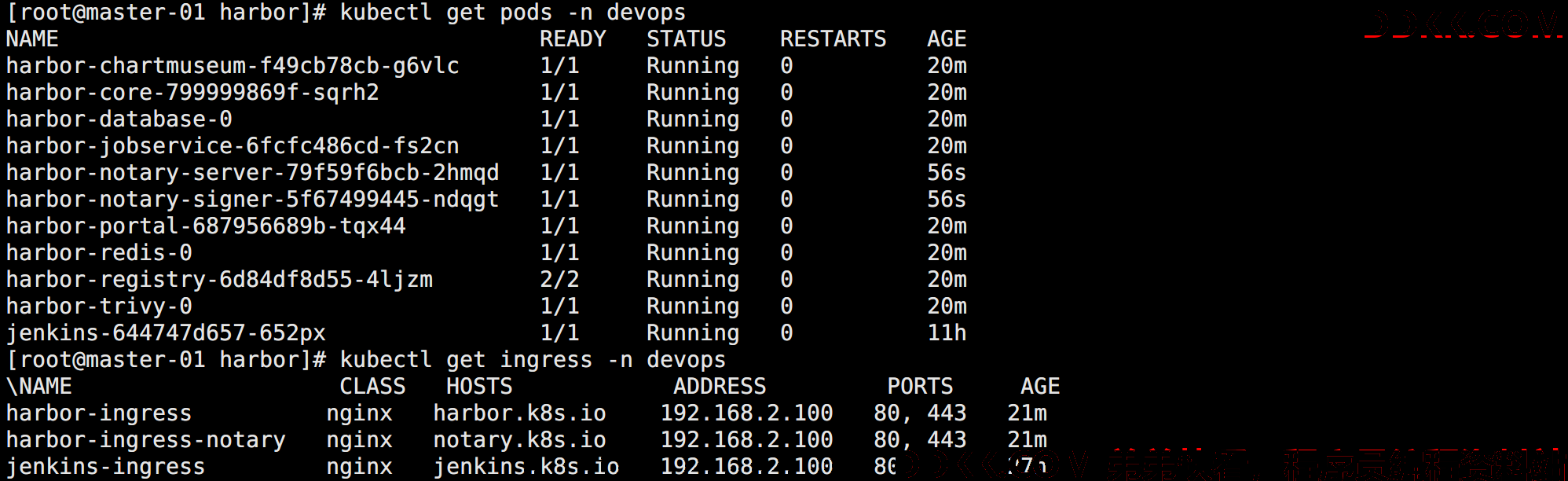Click the 2/2 ready value for harbor-registry
Viewport: 1568px width, 481px height.
(559, 280)
